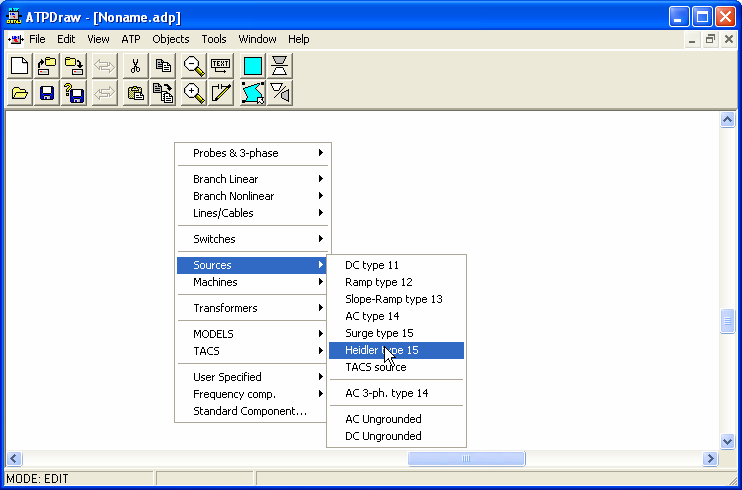
Task: Restore the inner Noname.adp document window
Action: pyautogui.click(x=710, y=40)
